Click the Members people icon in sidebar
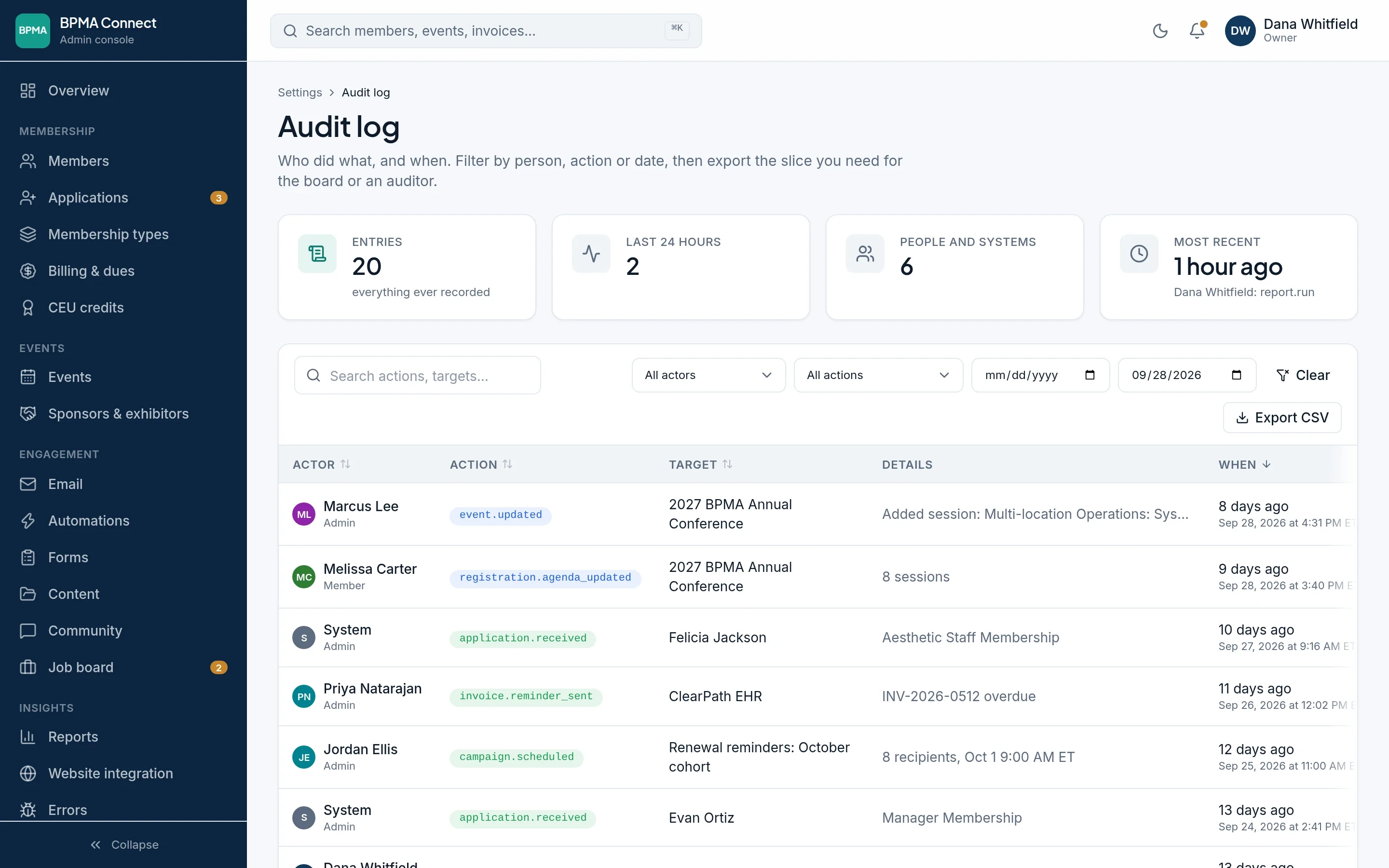This screenshot has height=868, width=1389. tap(27, 161)
